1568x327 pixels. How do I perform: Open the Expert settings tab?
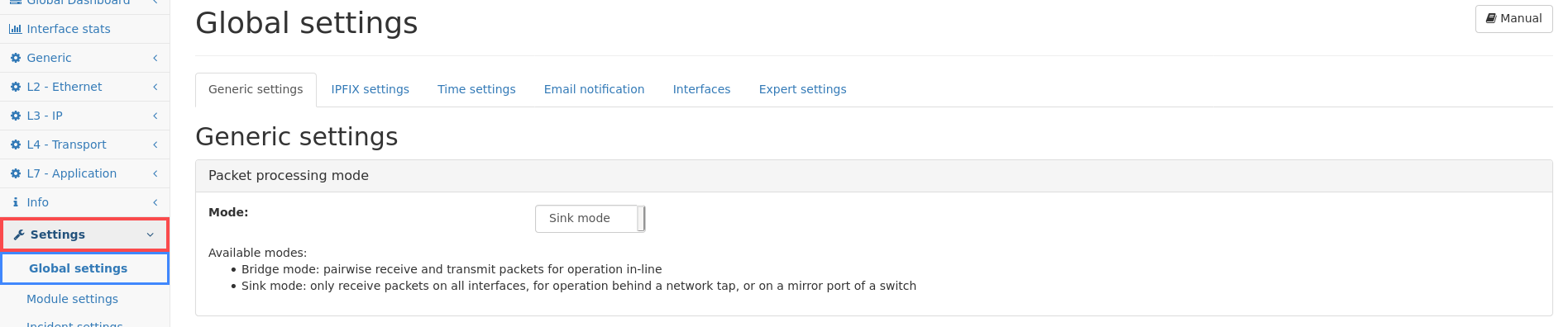802,89
